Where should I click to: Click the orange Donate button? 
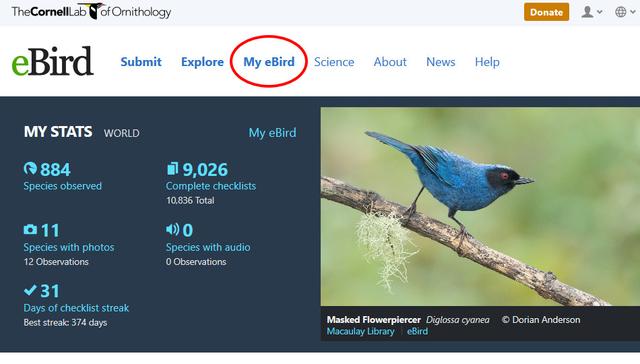point(547,12)
